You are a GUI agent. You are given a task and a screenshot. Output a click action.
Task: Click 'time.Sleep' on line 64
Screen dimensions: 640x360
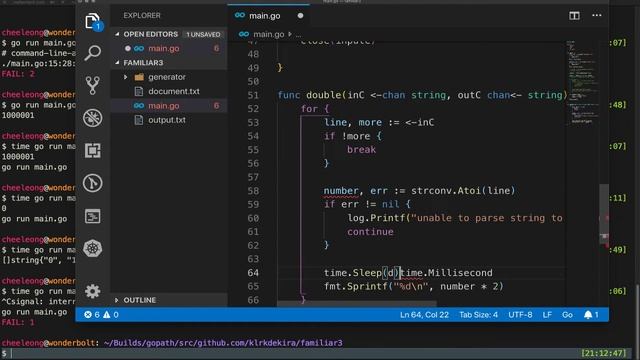(x=353, y=273)
